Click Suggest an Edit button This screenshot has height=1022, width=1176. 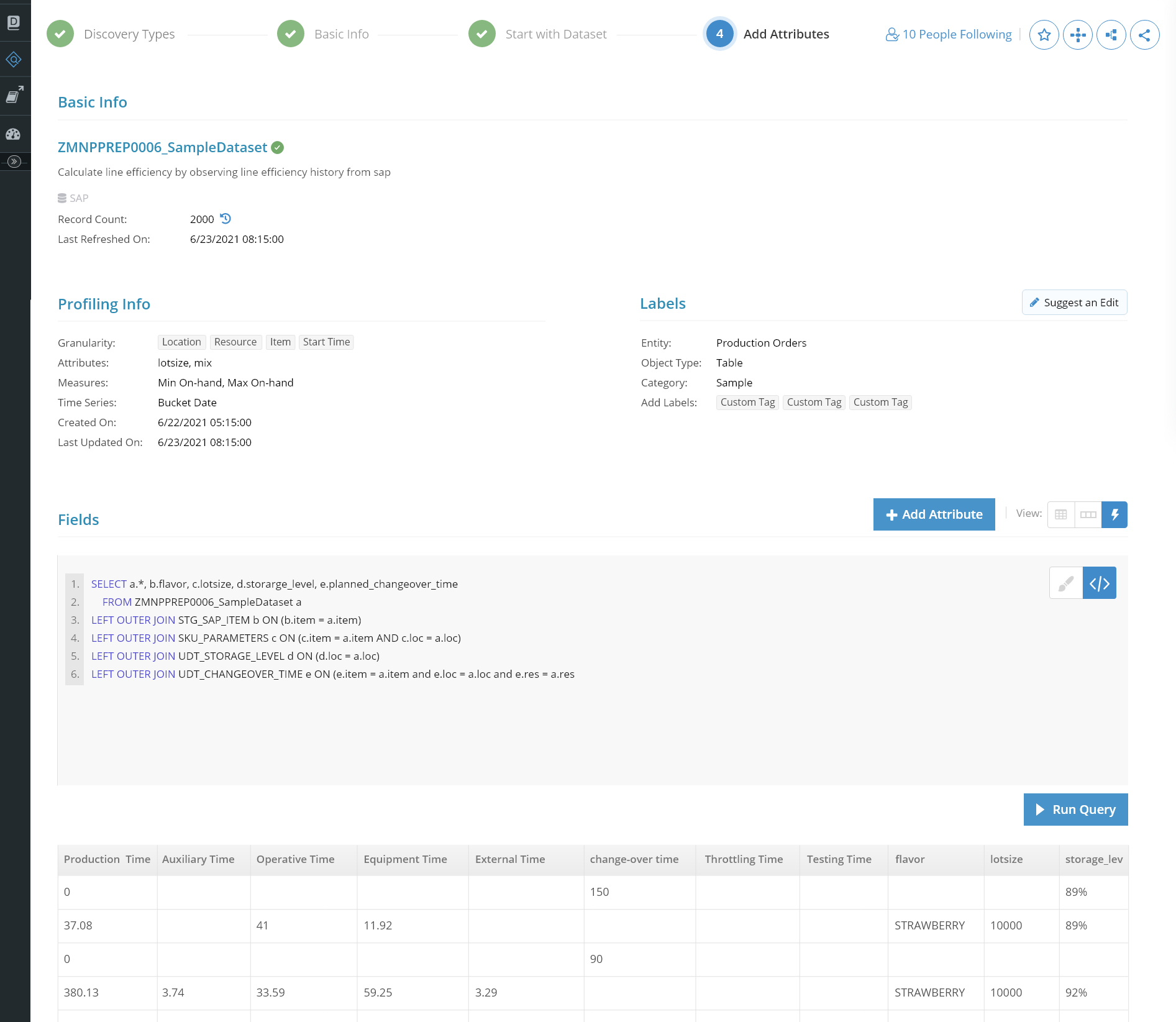pyautogui.click(x=1074, y=303)
